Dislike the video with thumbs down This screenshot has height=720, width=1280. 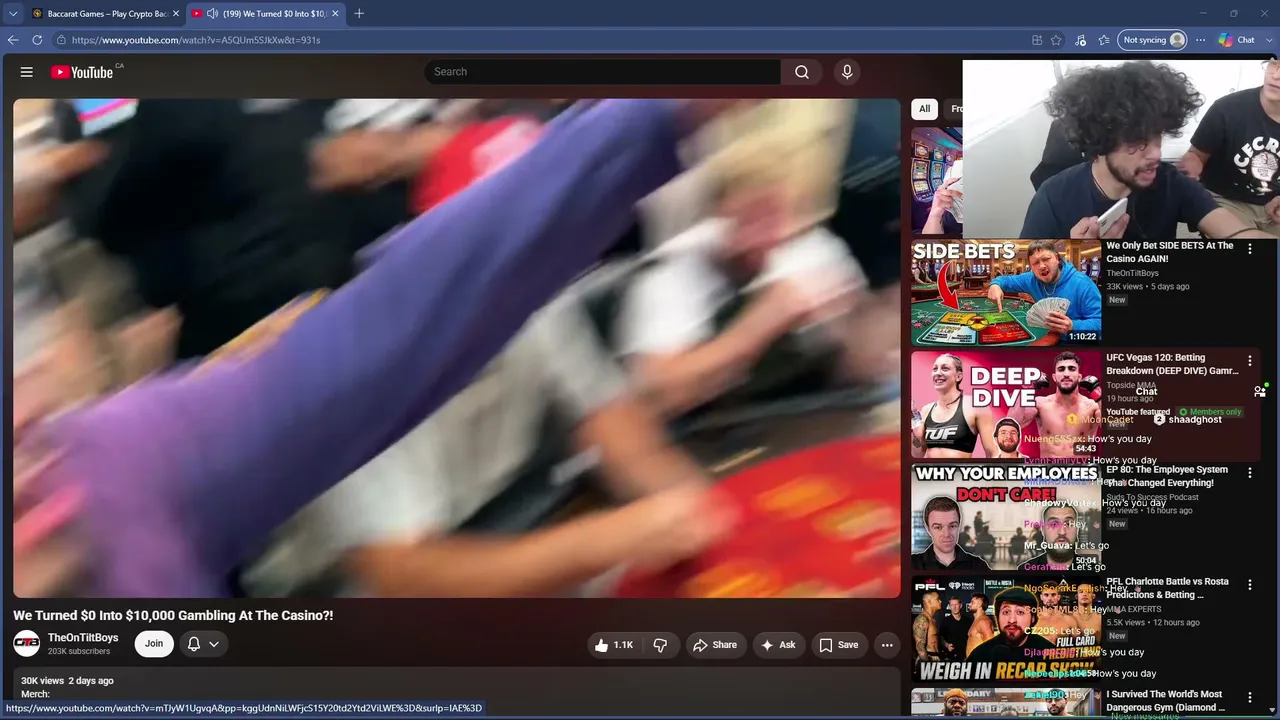tap(660, 645)
